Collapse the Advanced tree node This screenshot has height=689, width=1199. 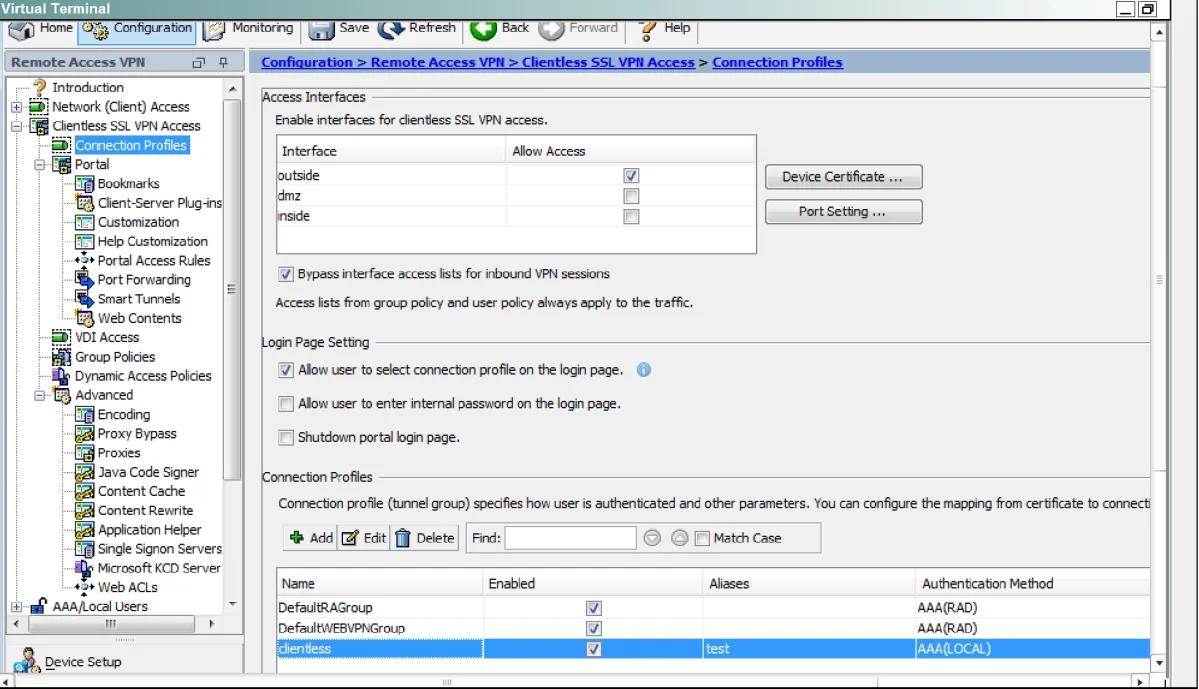(x=40, y=395)
